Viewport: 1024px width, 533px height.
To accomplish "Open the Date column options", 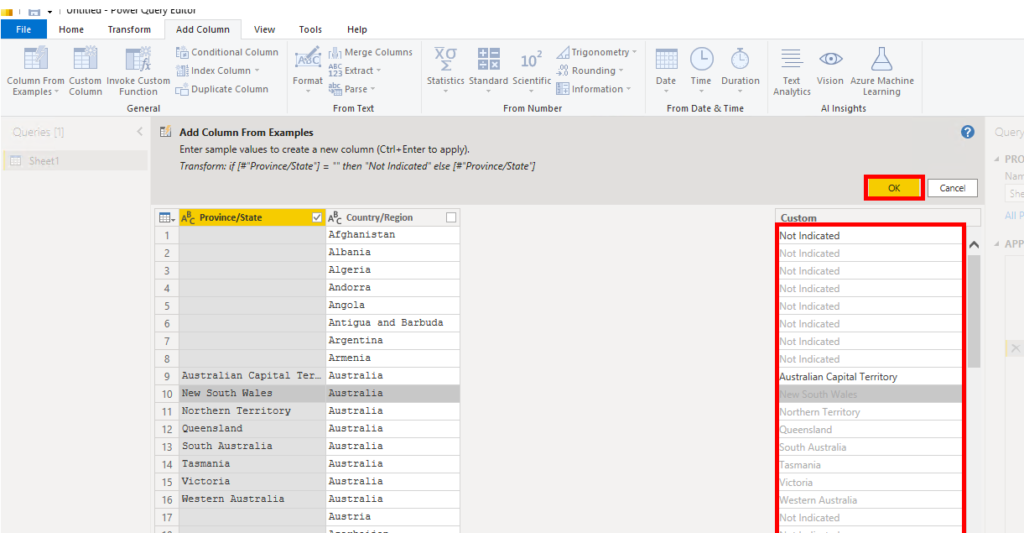I will click(666, 69).
